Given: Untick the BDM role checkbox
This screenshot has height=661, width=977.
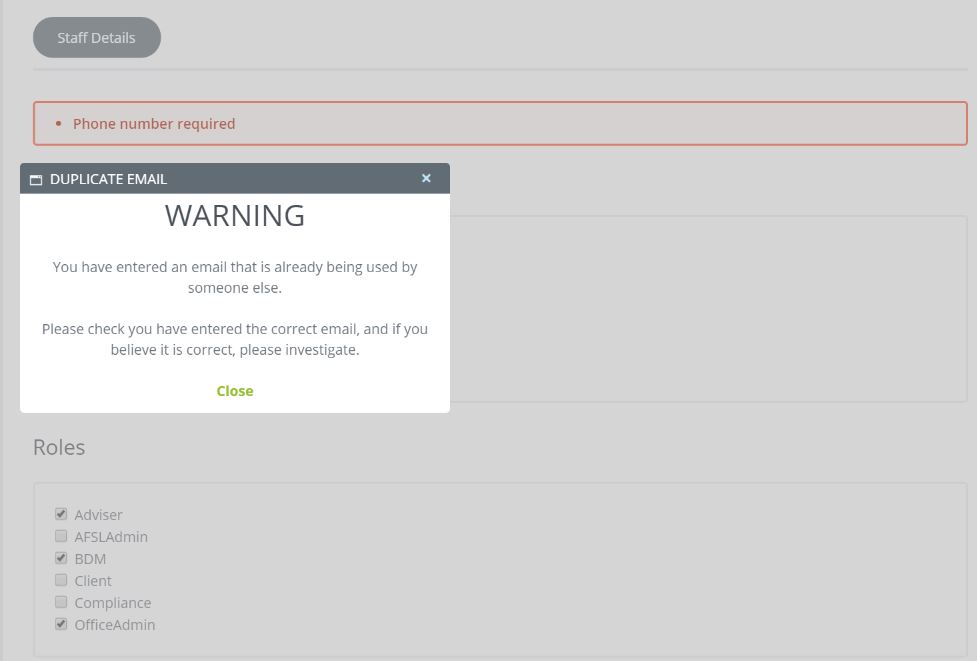Looking at the screenshot, I should [61, 558].
